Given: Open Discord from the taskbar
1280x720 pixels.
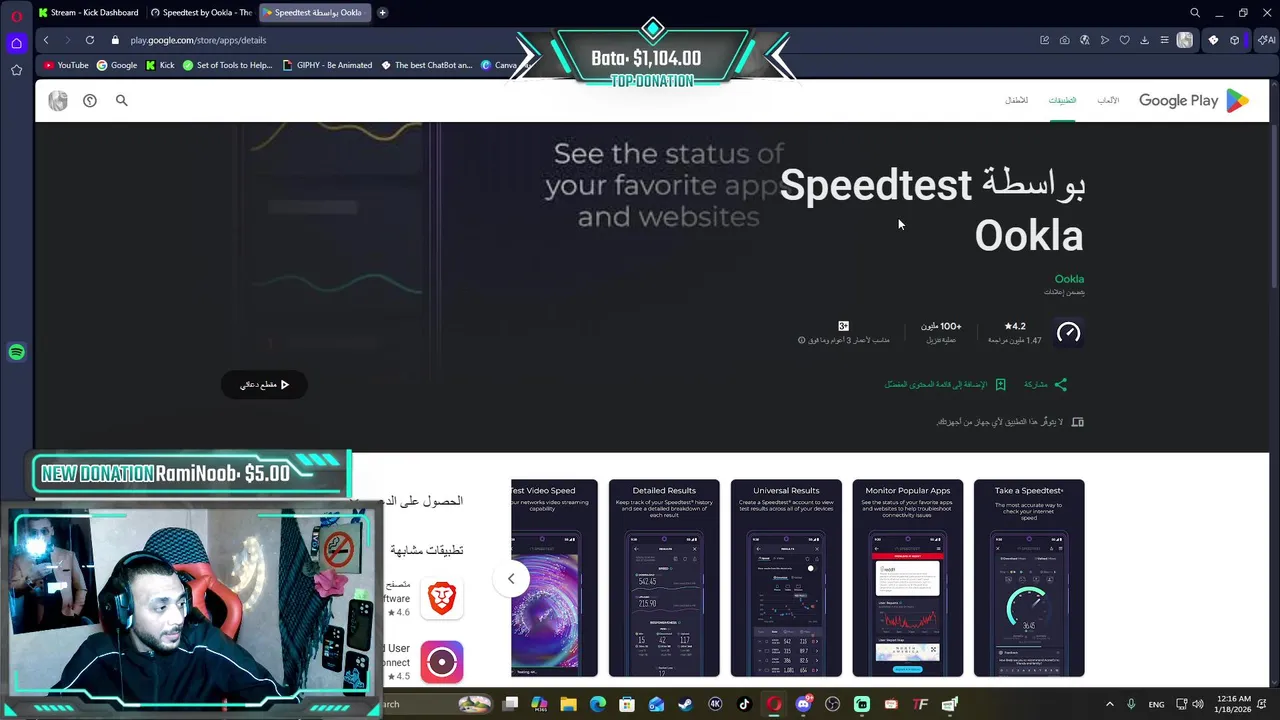Looking at the screenshot, I should [803, 704].
